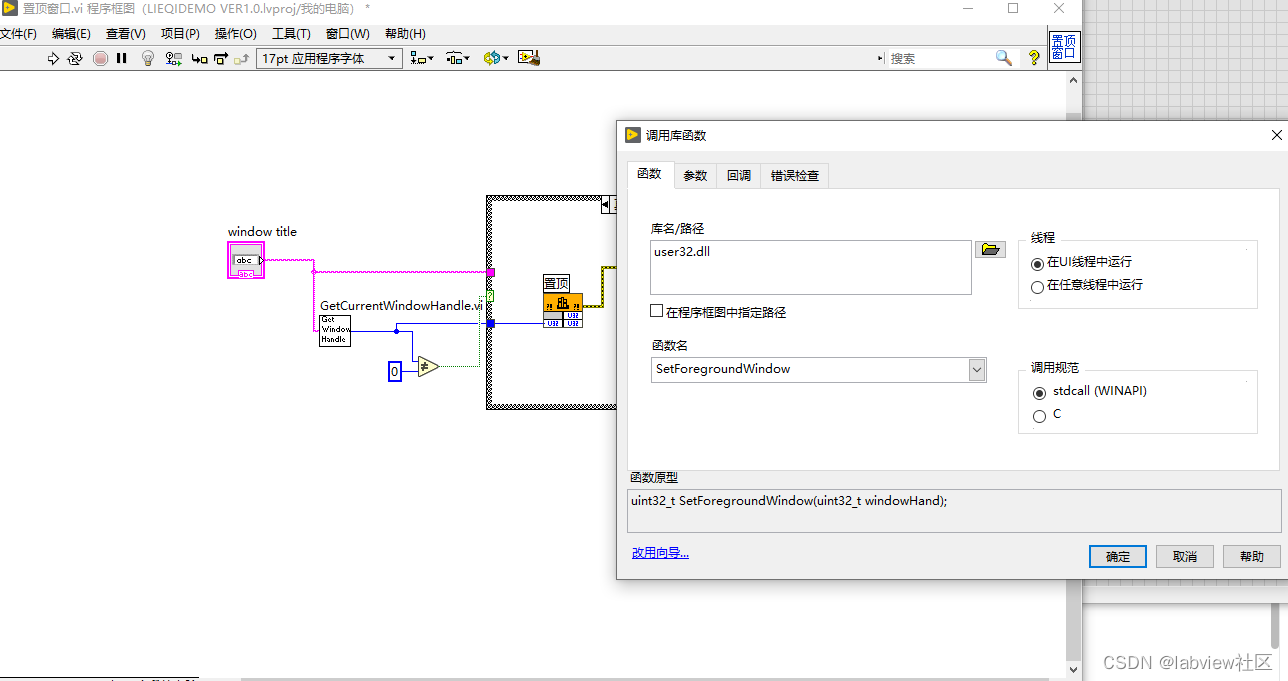Run the VI with the run arrow
The height and width of the screenshot is (681, 1288).
(x=53, y=58)
